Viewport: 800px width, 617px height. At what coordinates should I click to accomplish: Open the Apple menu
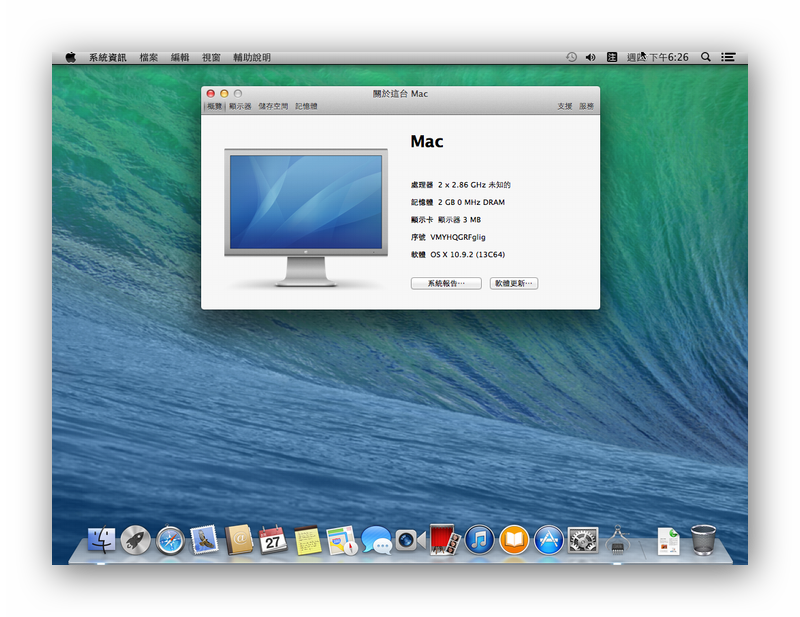pos(70,57)
